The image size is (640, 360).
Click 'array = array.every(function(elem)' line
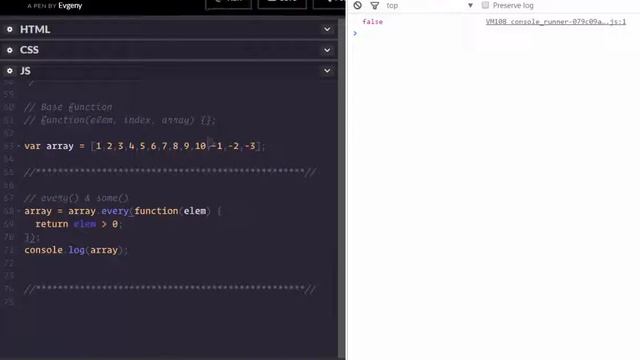pyautogui.click(x=123, y=211)
